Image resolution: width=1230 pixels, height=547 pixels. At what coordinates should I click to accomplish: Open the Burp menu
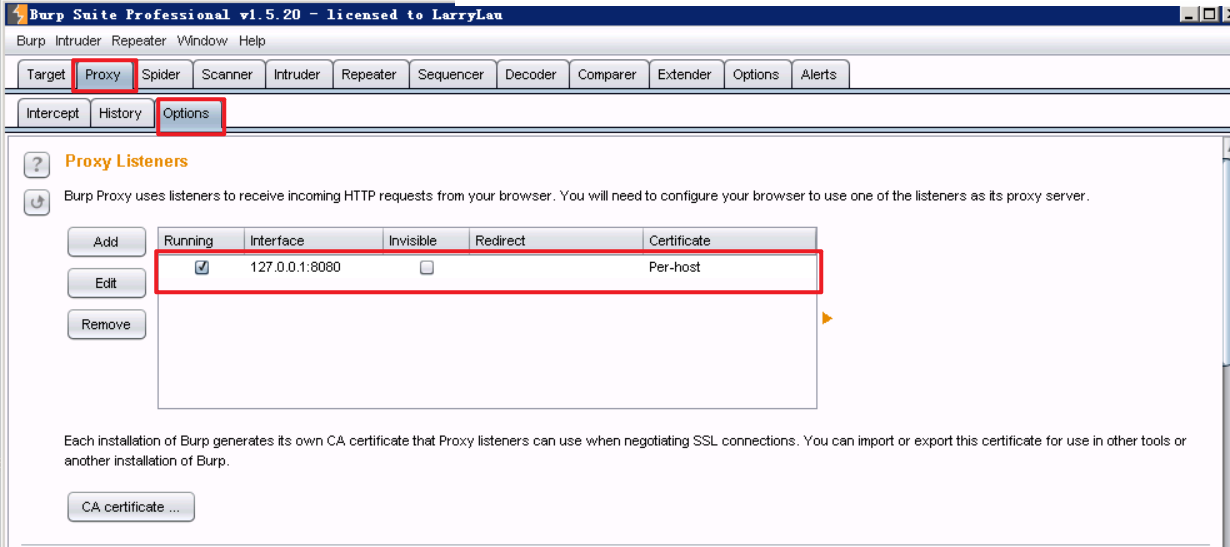coord(31,41)
